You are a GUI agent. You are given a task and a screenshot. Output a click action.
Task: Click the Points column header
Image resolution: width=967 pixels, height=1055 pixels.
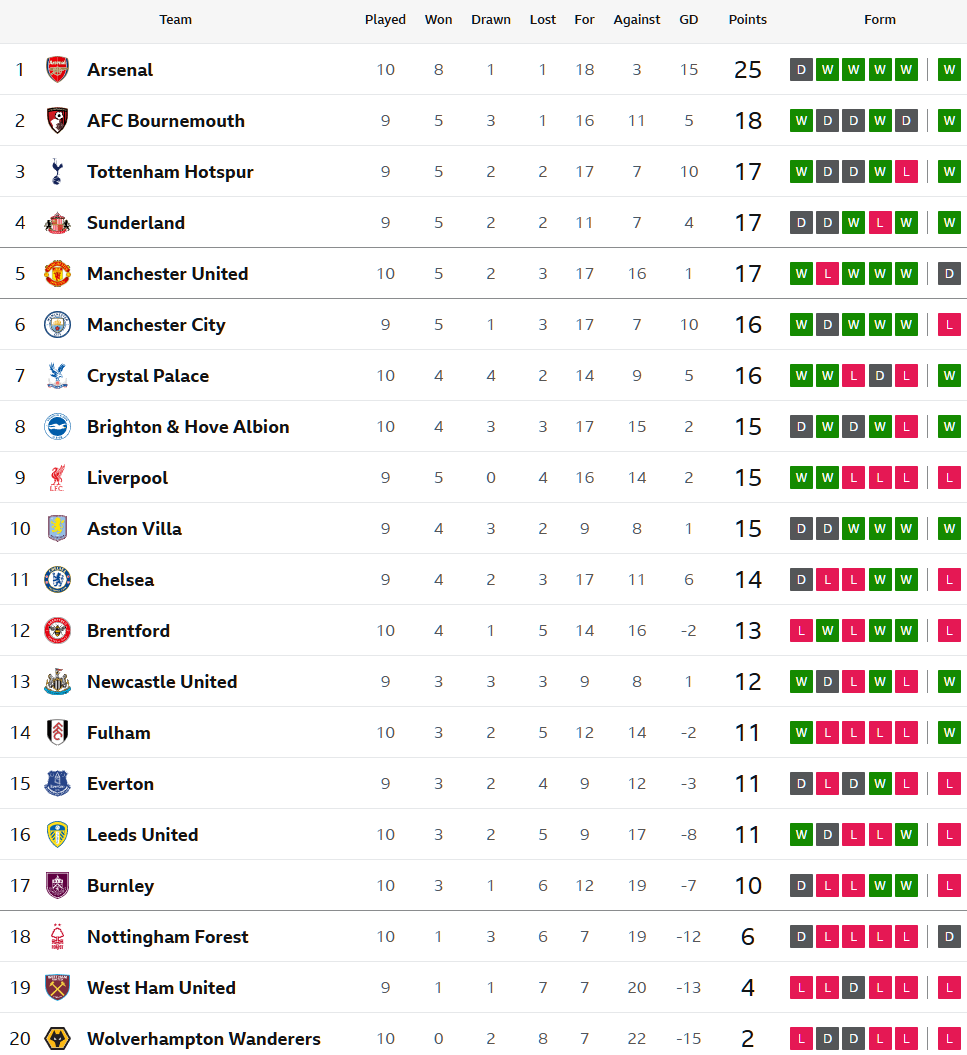[748, 20]
